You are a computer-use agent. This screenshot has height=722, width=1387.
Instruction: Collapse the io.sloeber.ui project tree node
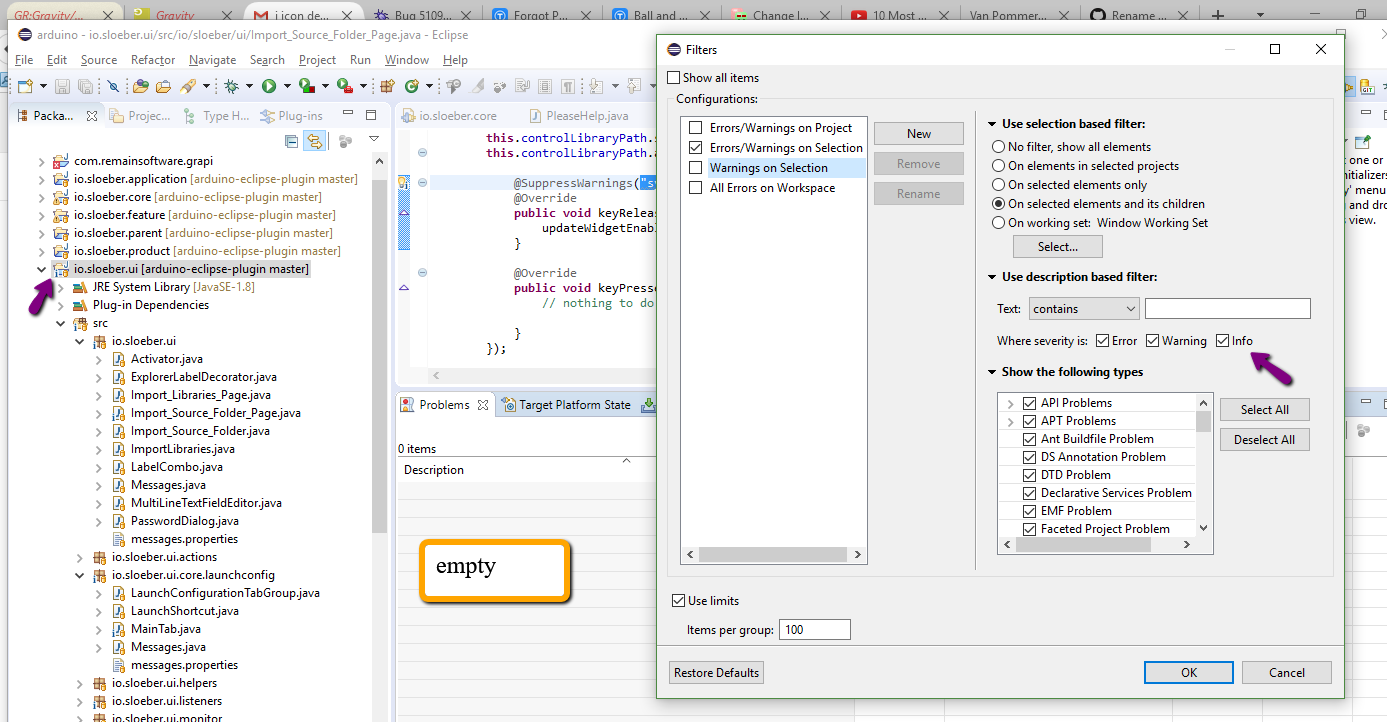(x=42, y=269)
